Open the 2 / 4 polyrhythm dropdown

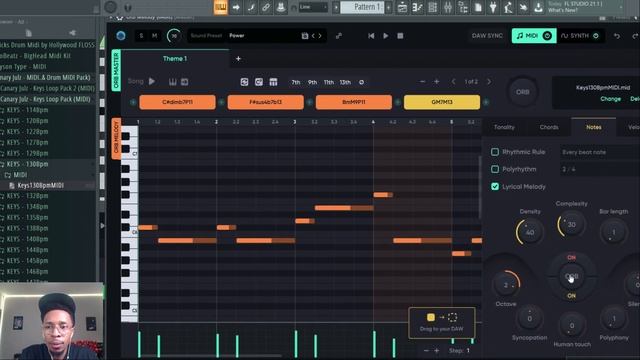pos(600,169)
